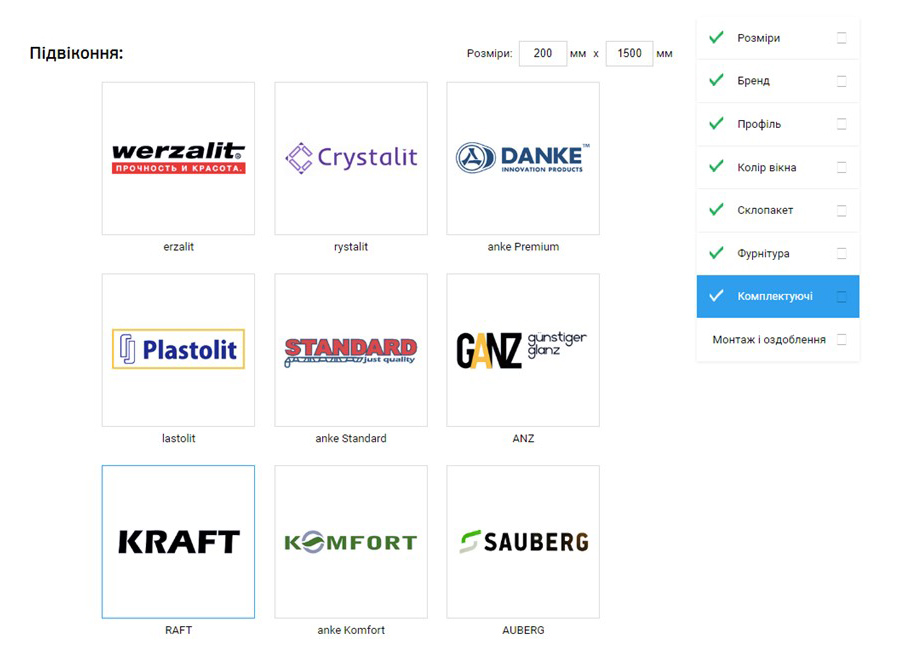Select the Plastolit windowsill logo
The width and height of the screenshot is (900, 647).
[x=178, y=350]
